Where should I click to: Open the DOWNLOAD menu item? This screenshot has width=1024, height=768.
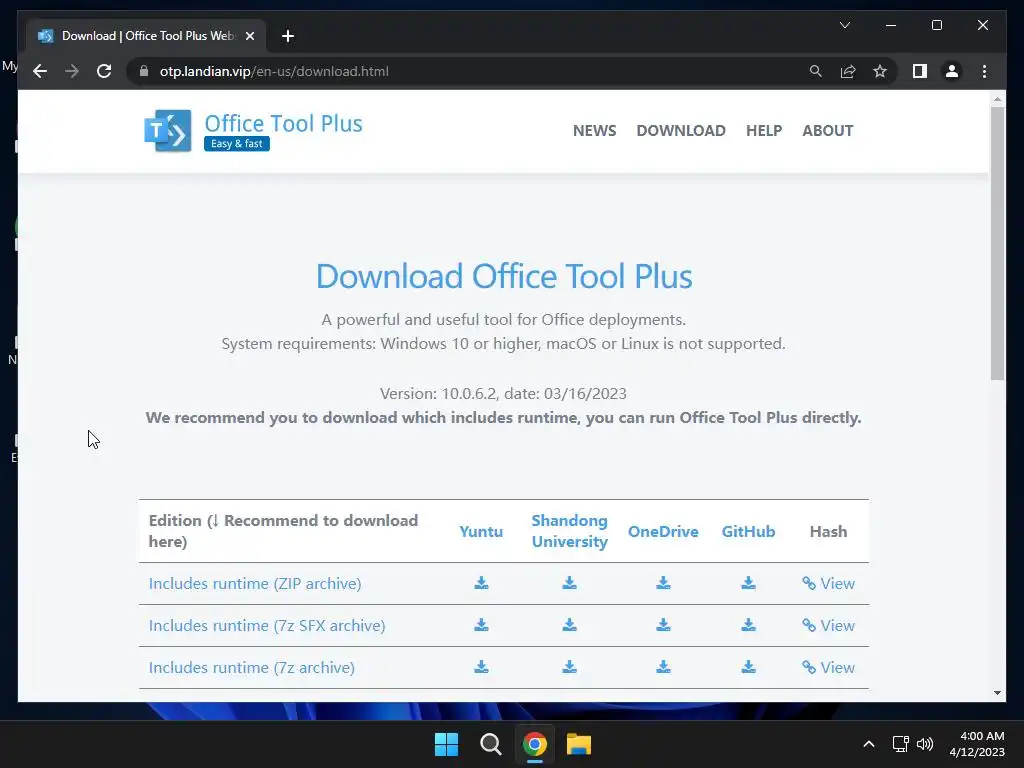point(680,131)
